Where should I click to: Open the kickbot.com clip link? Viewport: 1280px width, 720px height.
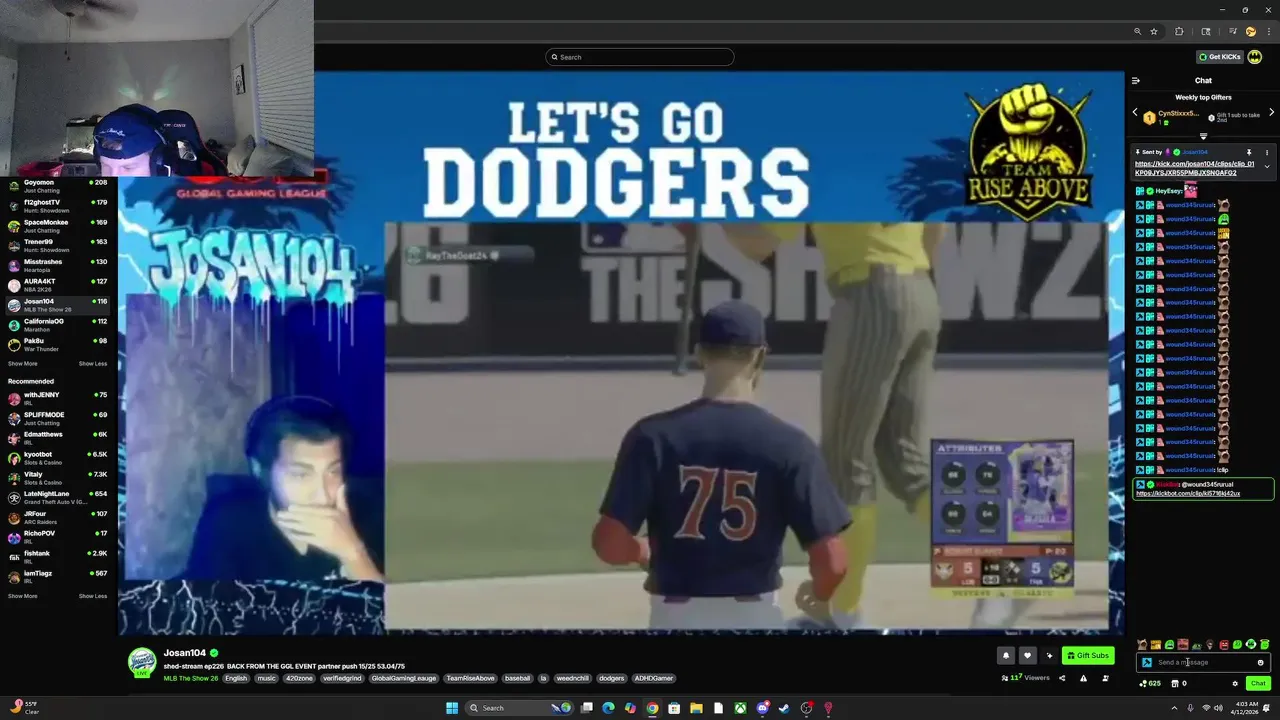click(x=1188, y=493)
